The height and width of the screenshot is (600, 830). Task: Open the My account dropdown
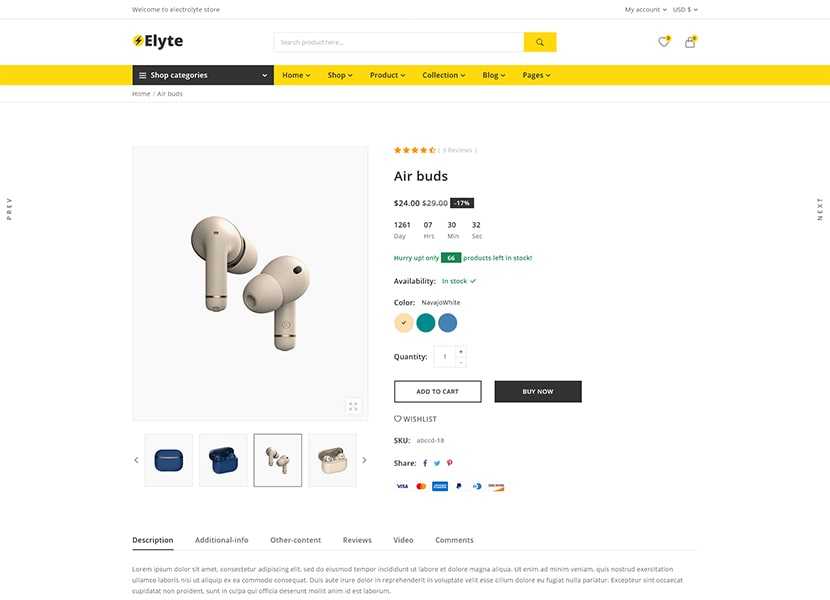pos(645,10)
